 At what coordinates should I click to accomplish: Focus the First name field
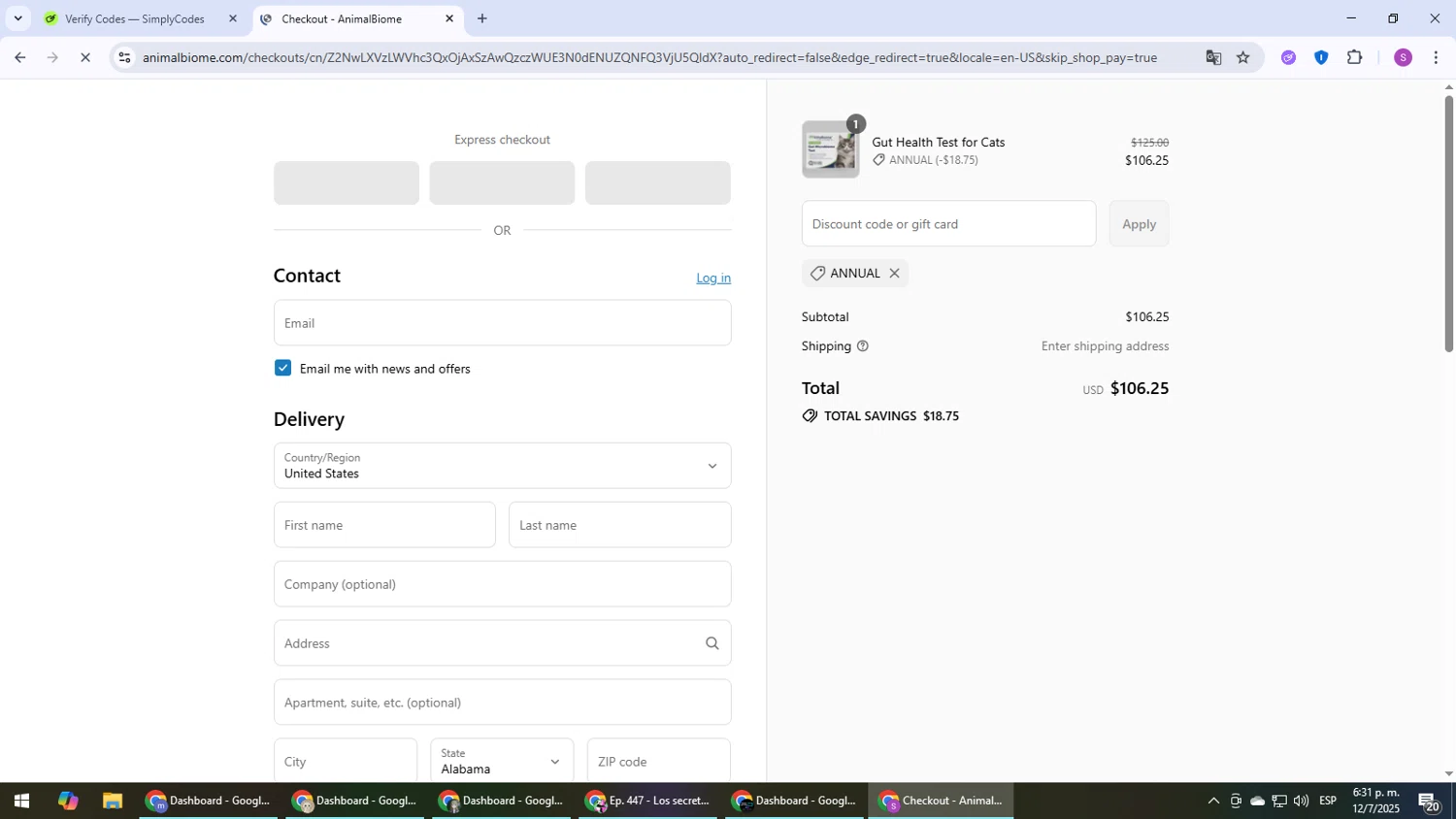coord(384,525)
